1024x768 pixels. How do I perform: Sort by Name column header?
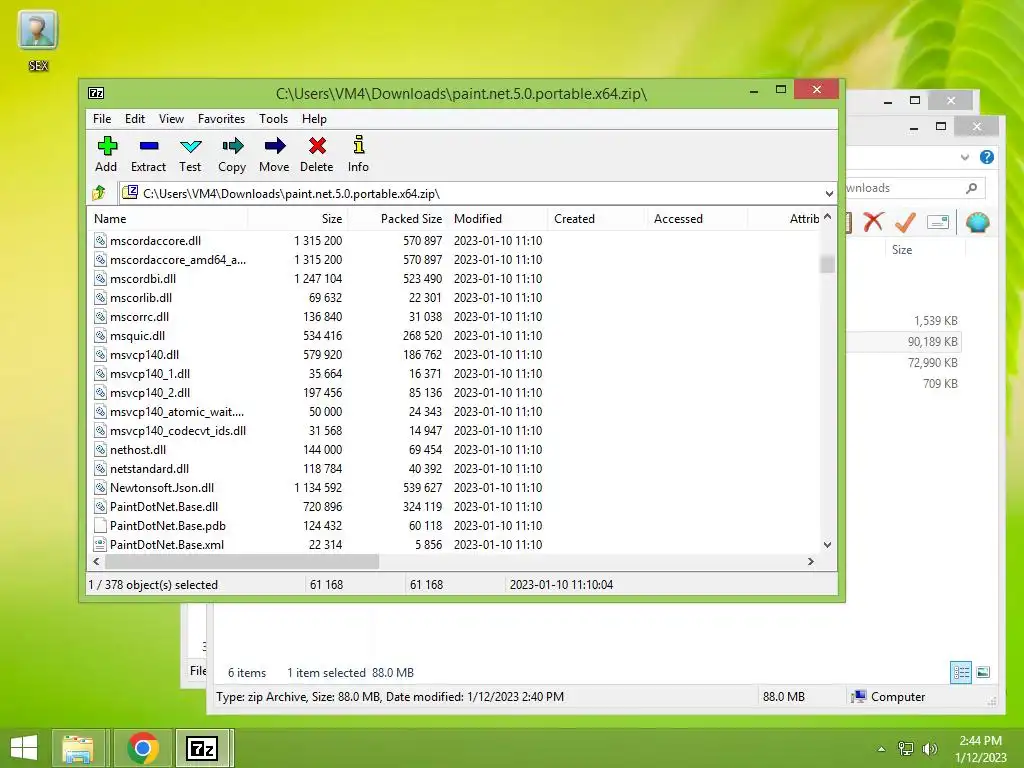click(x=167, y=219)
